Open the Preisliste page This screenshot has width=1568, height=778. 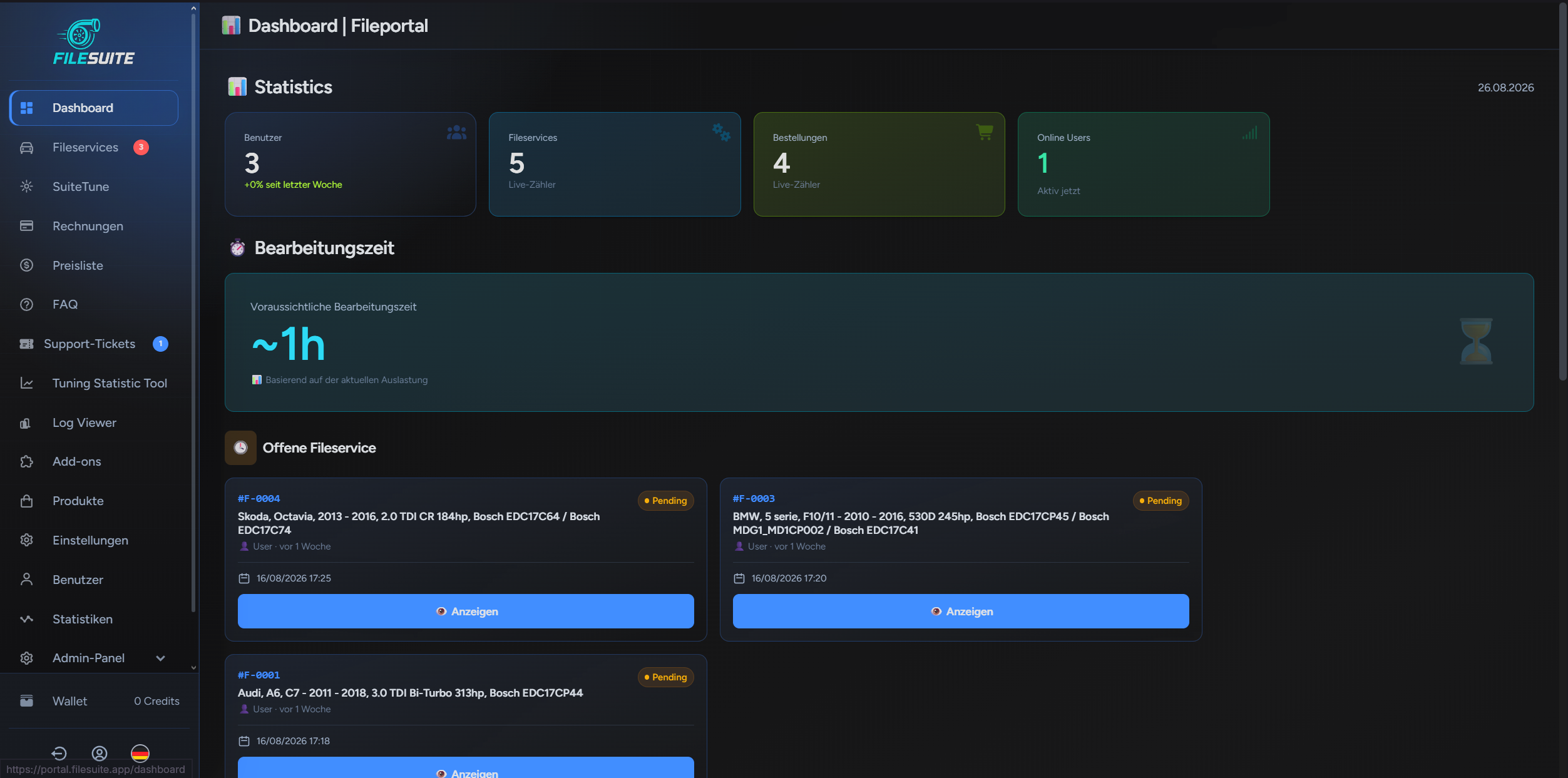(x=94, y=265)
